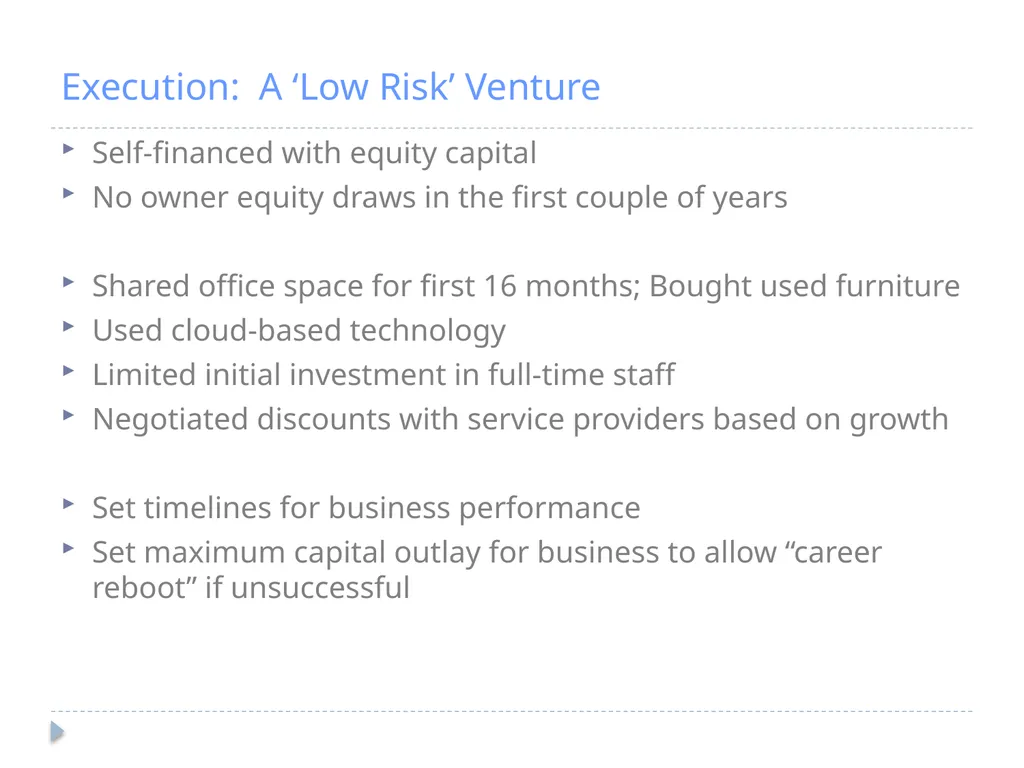Click the 'Negotiated discounts with service providers' line

pyautogui.click(x=520, y=420)
